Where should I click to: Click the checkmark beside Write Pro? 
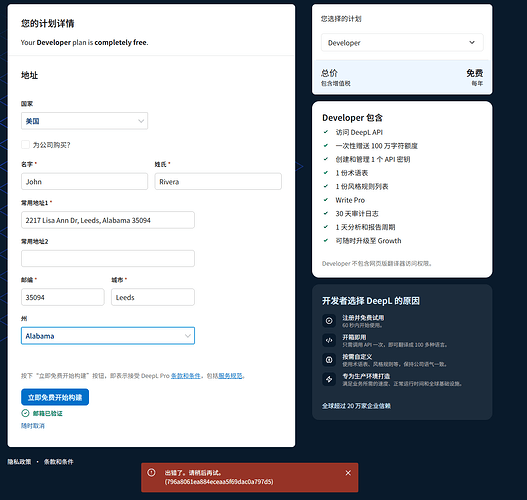[326, 200]
